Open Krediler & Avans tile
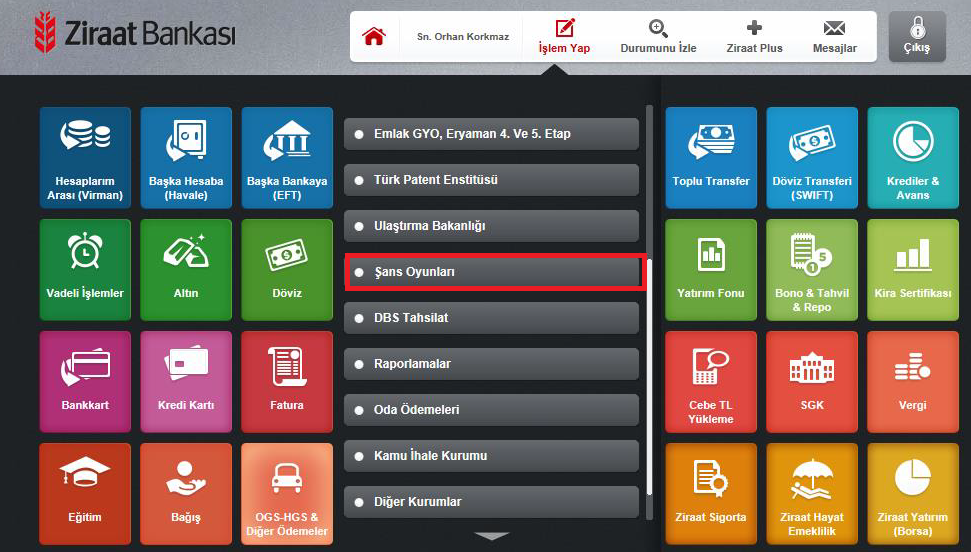The width and height of the screenshot is (971, 552). point(913,158)
